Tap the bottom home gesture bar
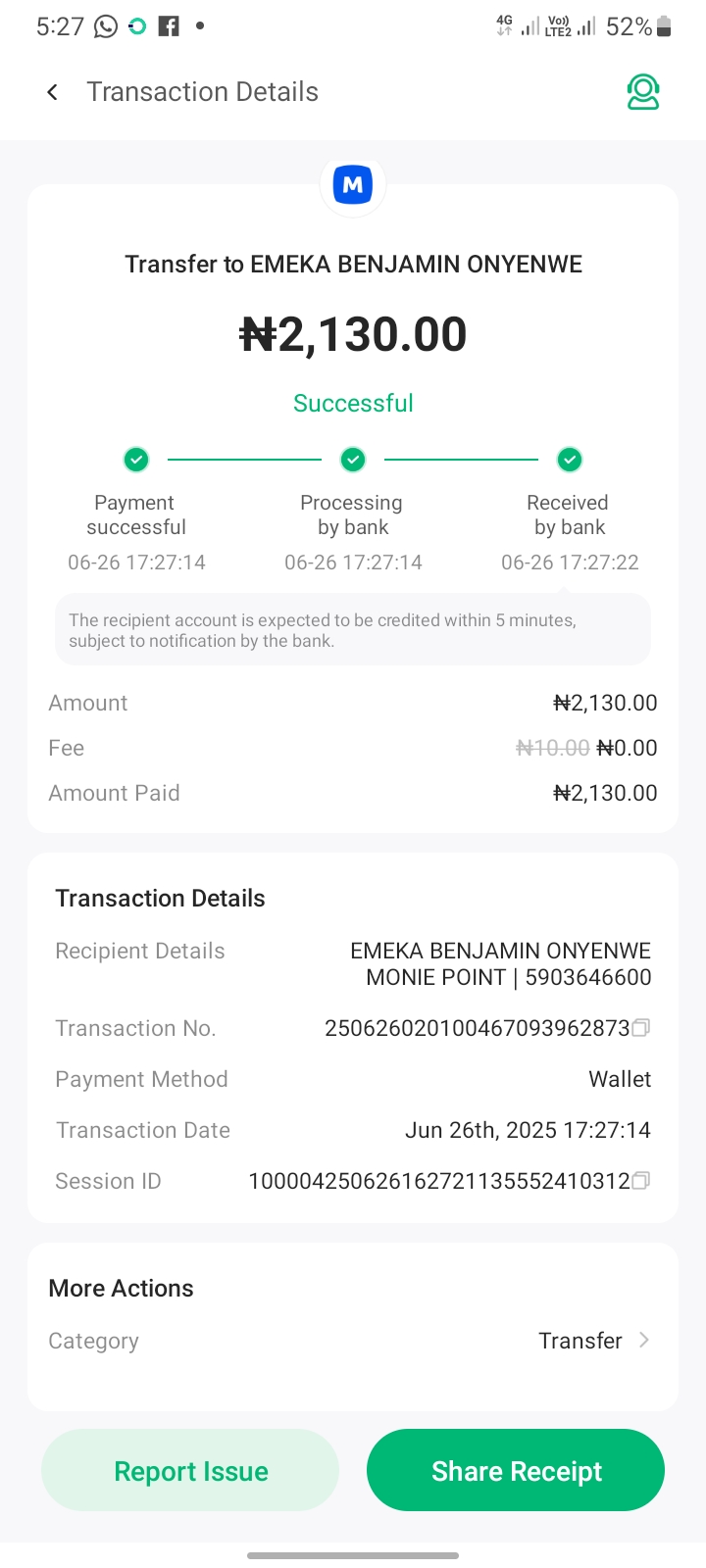This screenshot has height=1568, width=706. pos(353,1555)
